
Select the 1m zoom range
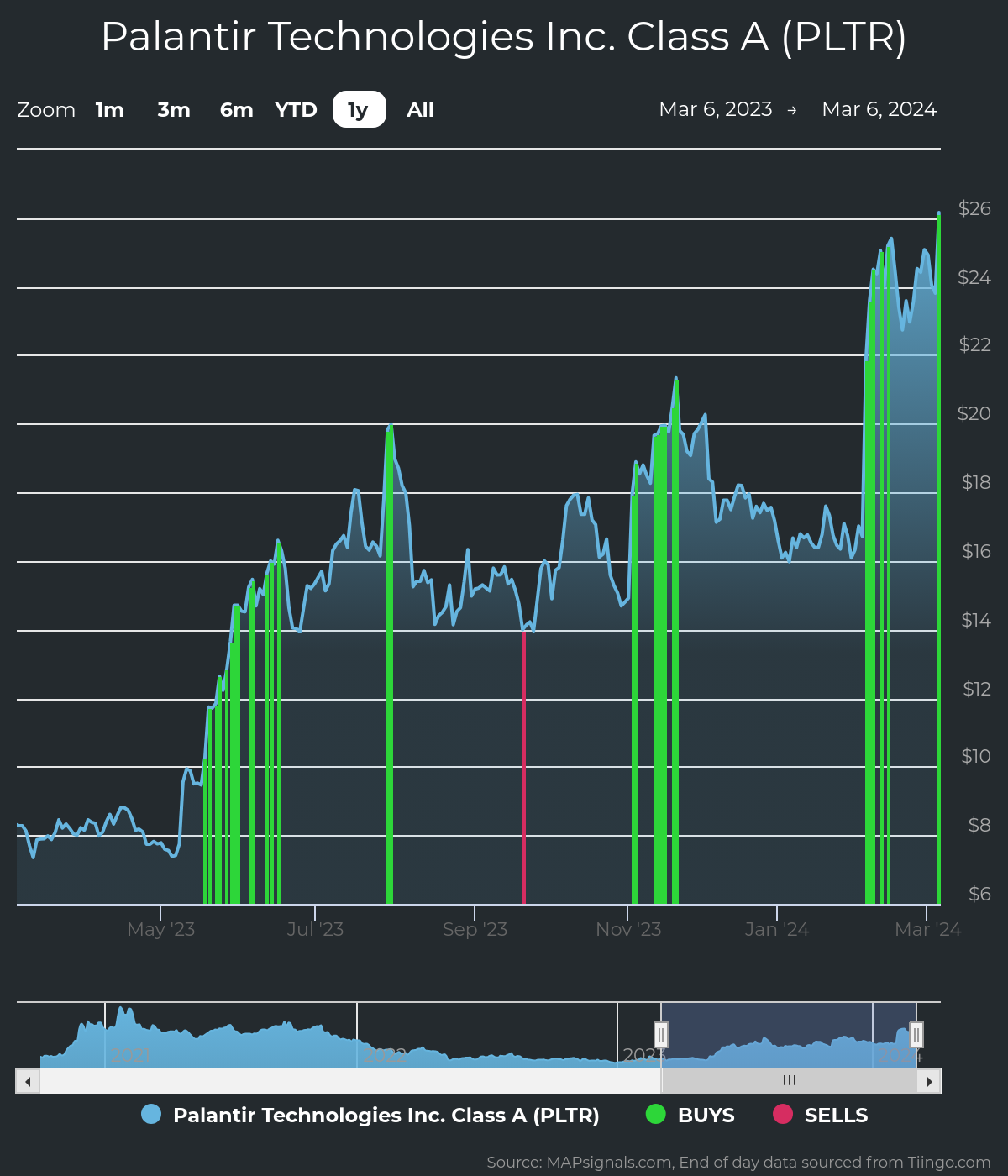pyautogui.click(x=110, y=110)
